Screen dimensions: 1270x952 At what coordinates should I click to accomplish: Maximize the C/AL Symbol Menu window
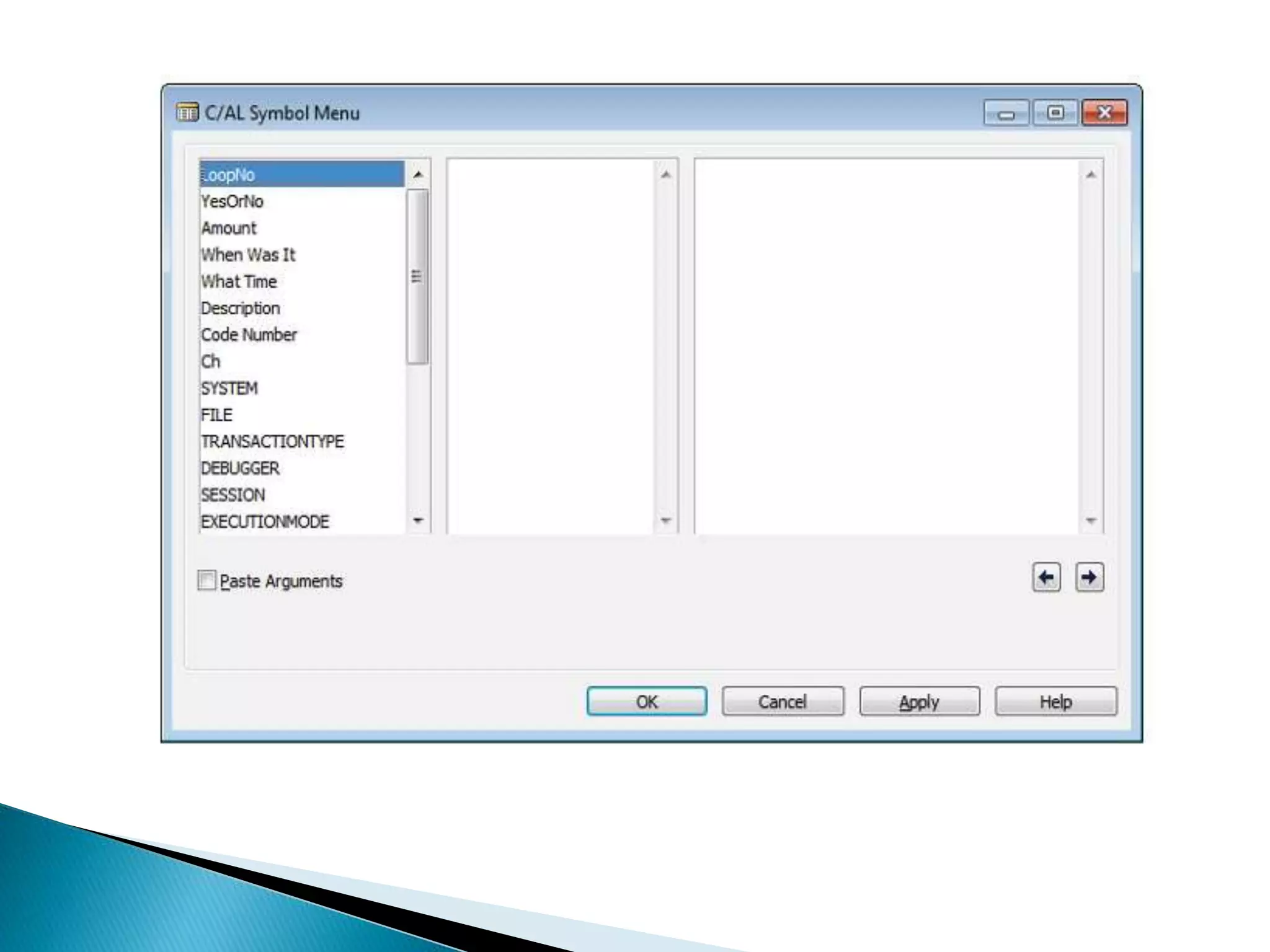1055,113
